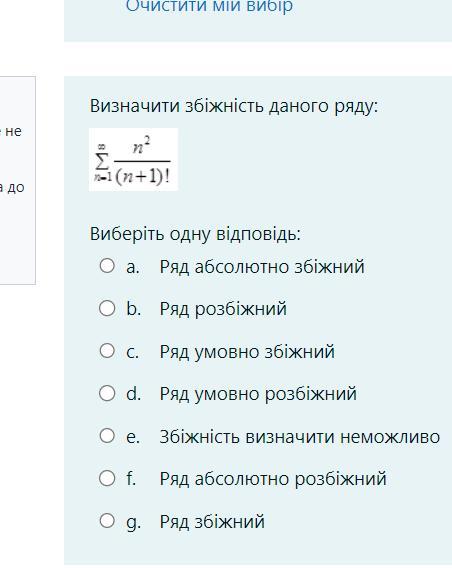The height and width of the screenshot is (570, 452).
Task: Select radio button for option b
Action: pos(107,308)
